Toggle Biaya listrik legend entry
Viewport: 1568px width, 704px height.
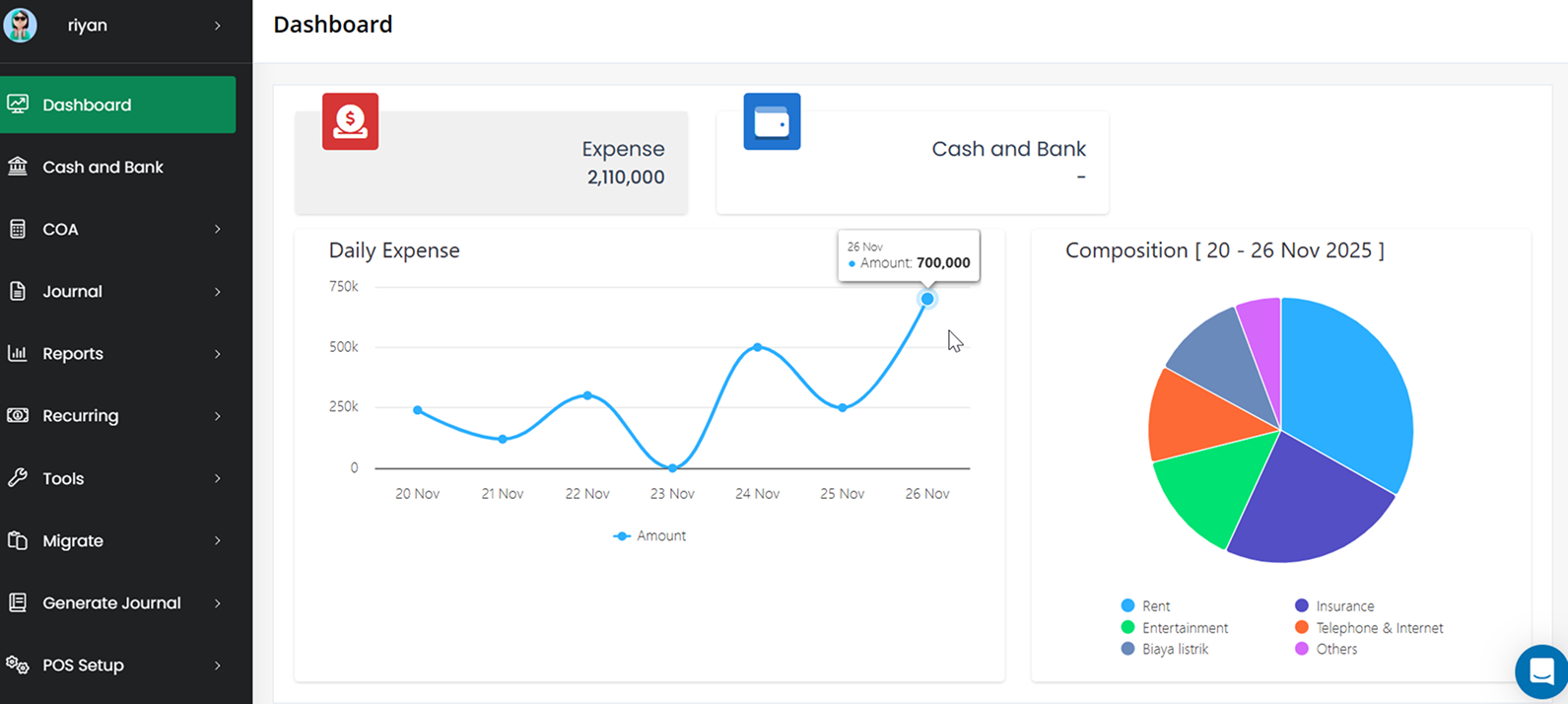coord(1165,649)
